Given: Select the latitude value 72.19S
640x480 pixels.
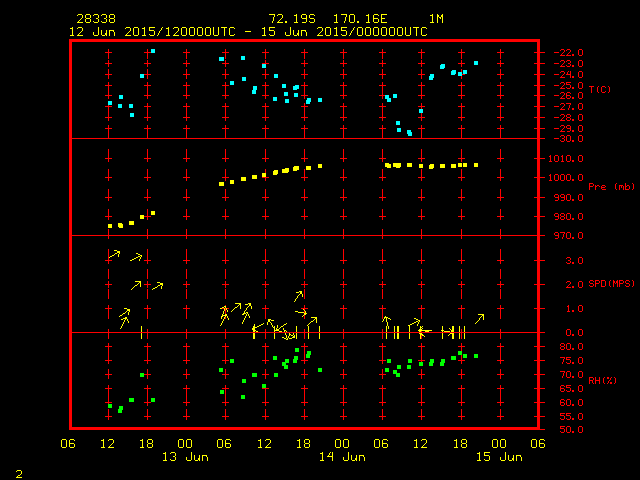Looking at the screenshot, I should tap(292, 20).
